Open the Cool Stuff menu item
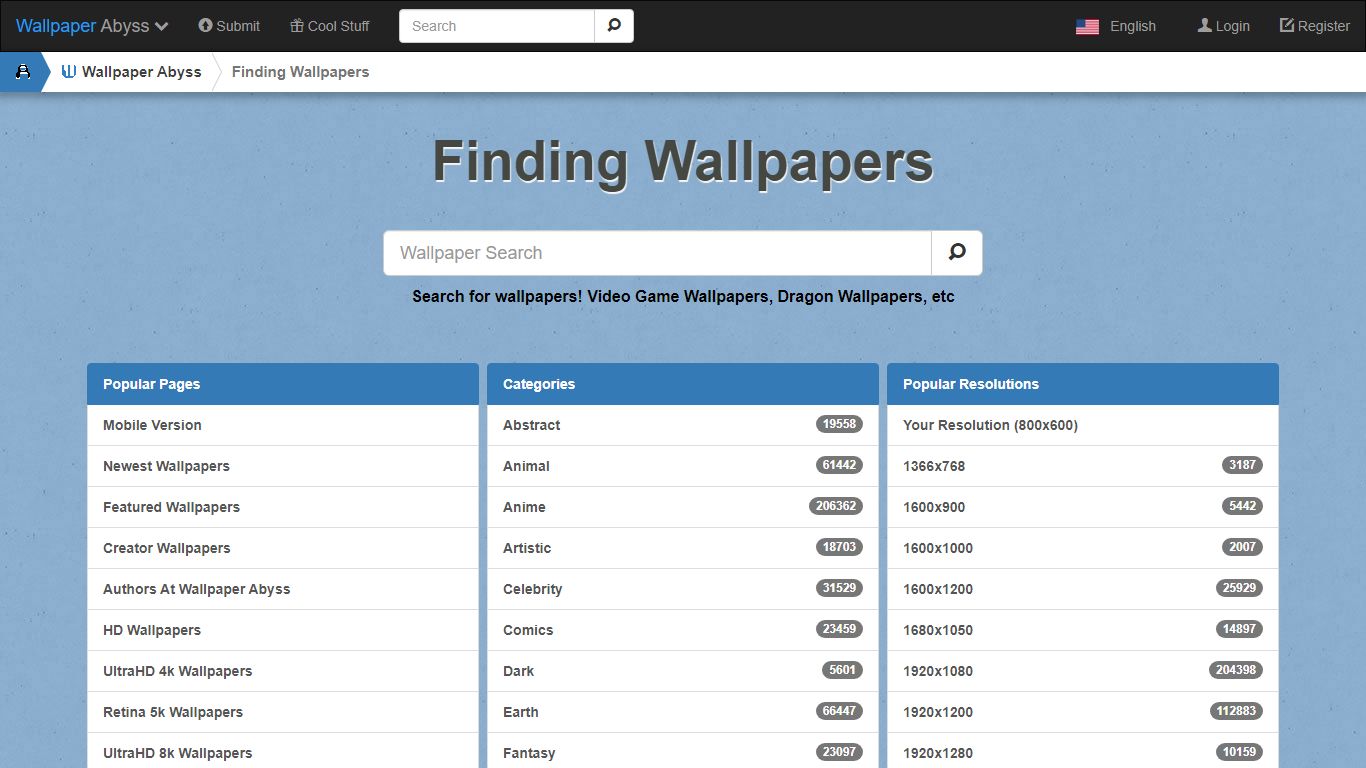The image size is (1366, 768). [330, 26]
